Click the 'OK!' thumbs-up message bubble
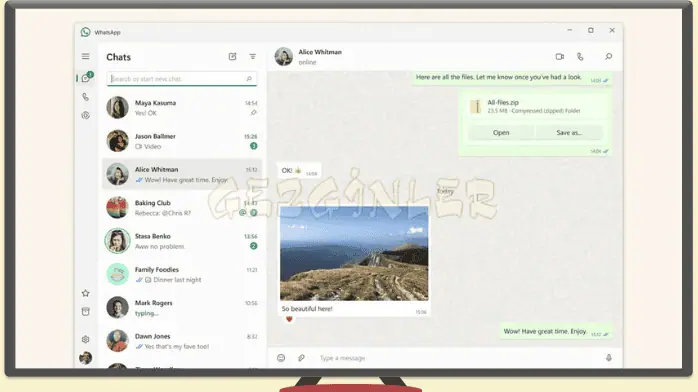Viewport: 698px width, 392px height. coord(299,170)
